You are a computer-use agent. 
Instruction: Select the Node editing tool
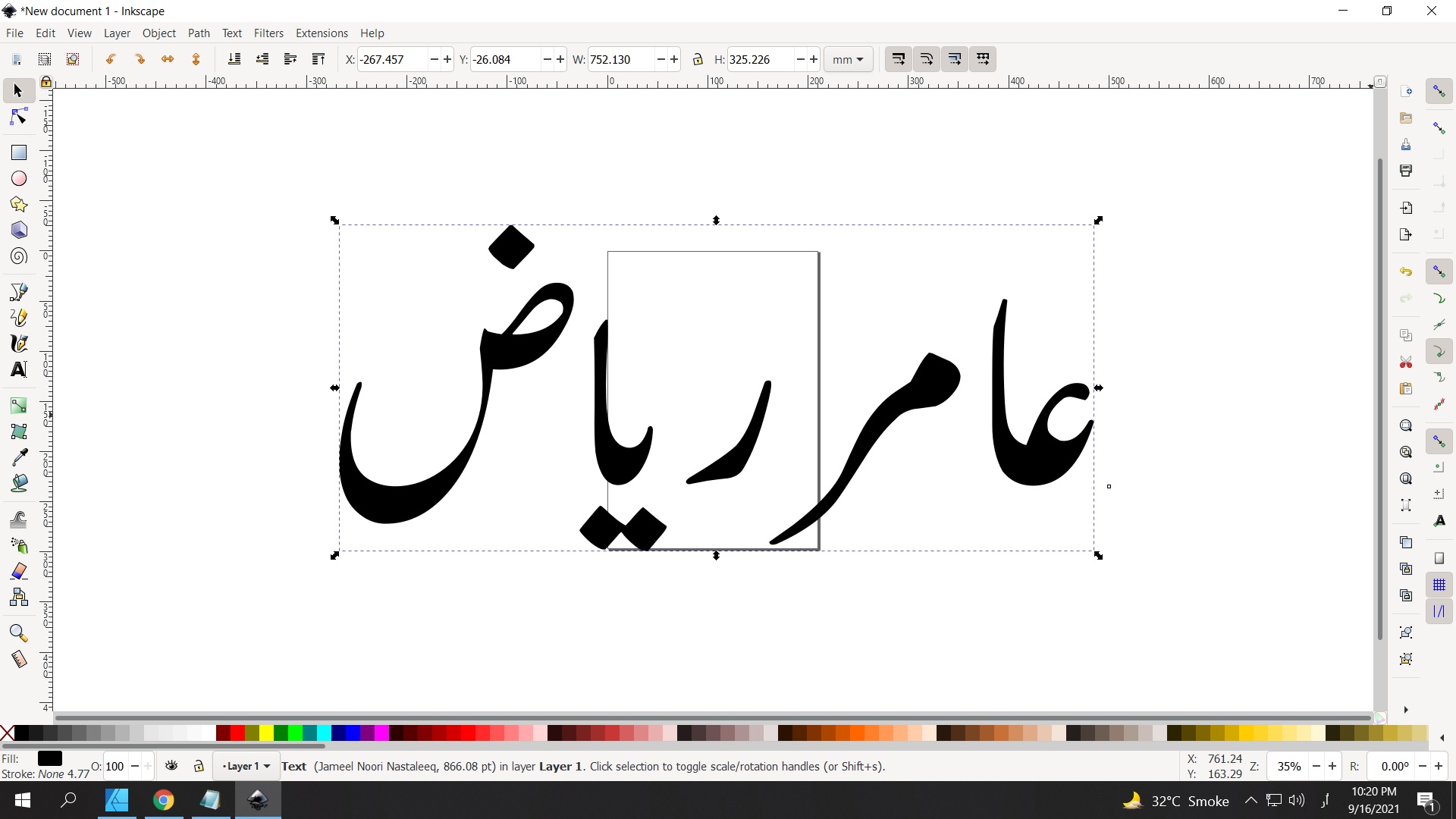click(x=18, y=117)
